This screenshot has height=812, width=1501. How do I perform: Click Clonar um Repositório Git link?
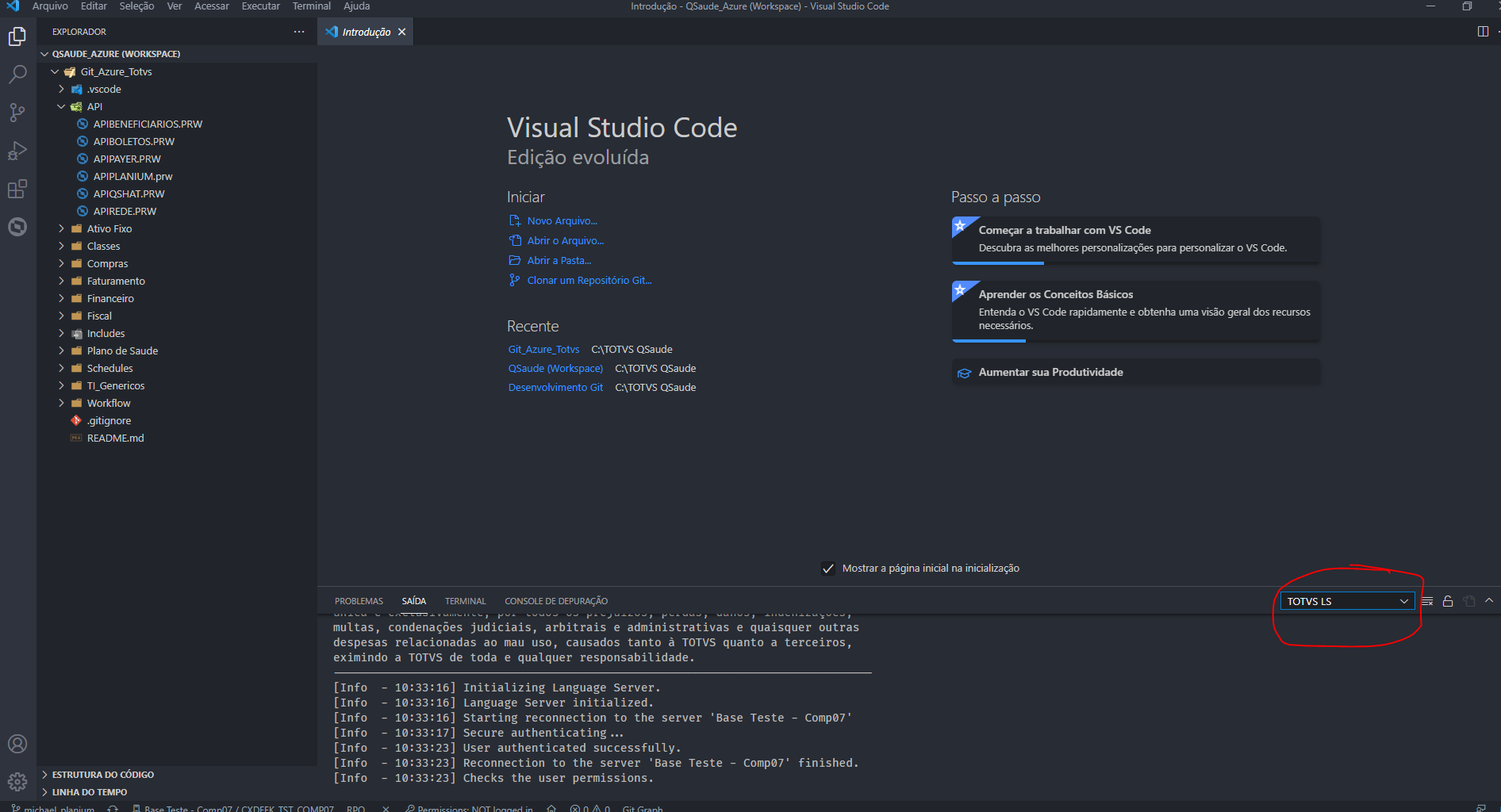coord(589,279)
